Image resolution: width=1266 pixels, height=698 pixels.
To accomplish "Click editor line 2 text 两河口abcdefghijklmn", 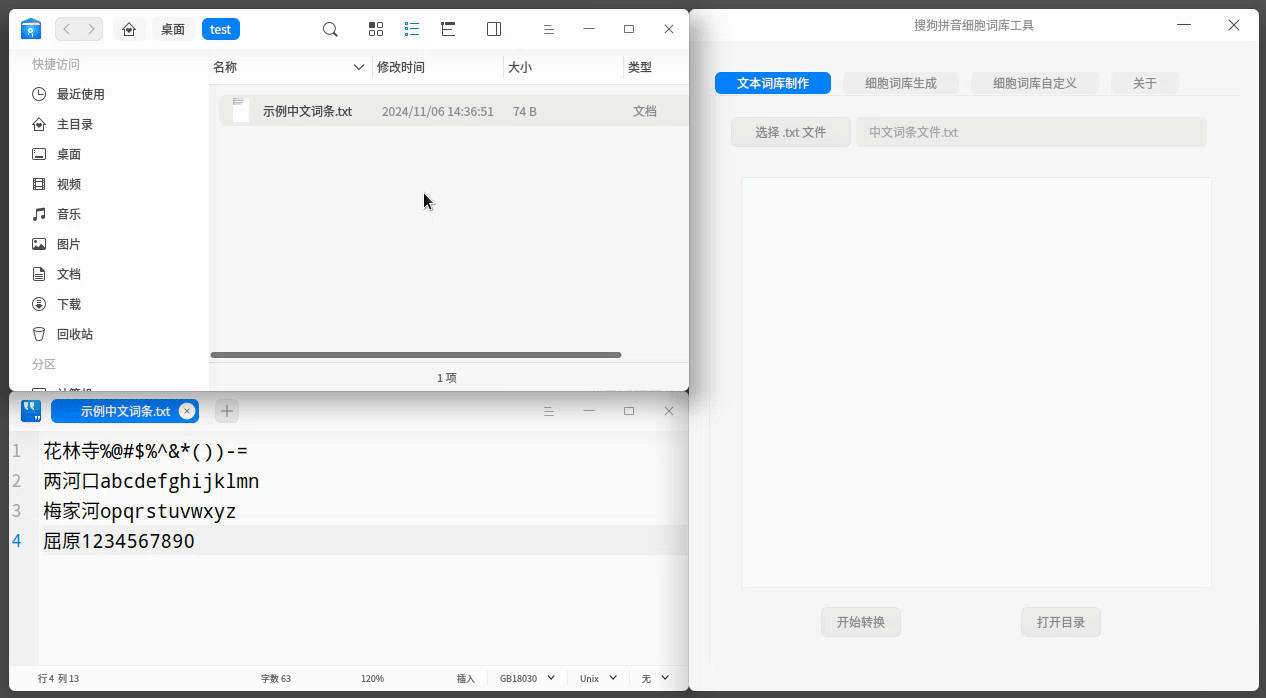I will (151, 481).
